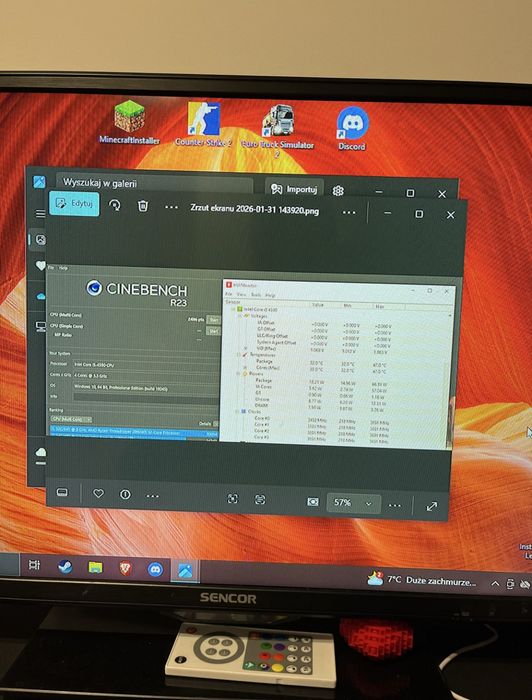Image resolution: width=532 pixels, height=700 pixels.
Task: Open File Explorer from the taskbar
Action: (95, 567)
